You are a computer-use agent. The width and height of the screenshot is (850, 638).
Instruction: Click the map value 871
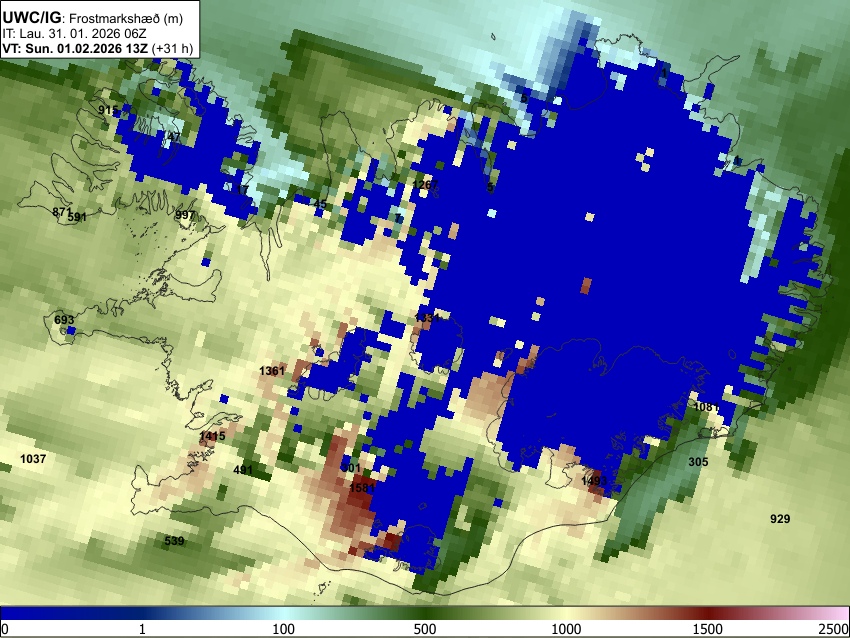pyautogui.click(x=62, y=211)
